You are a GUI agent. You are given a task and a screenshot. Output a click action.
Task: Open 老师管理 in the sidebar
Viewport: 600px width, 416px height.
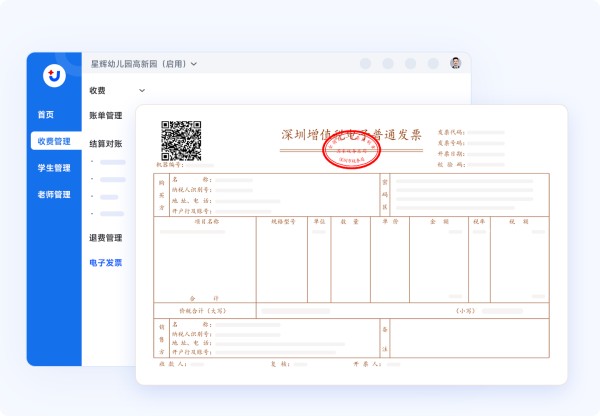54,194
